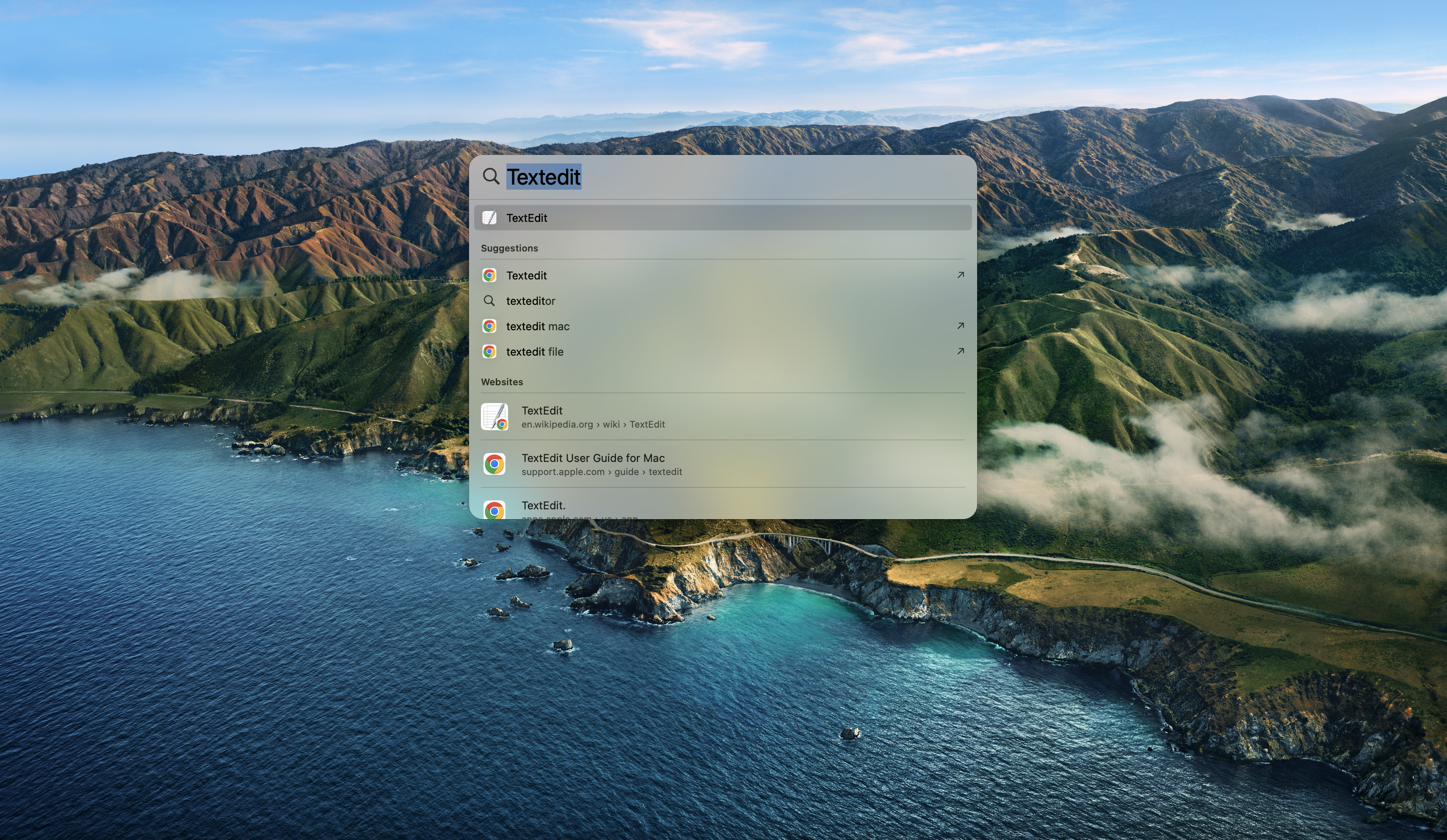Open arrow for textedit file suggestion

coord(960,351)
